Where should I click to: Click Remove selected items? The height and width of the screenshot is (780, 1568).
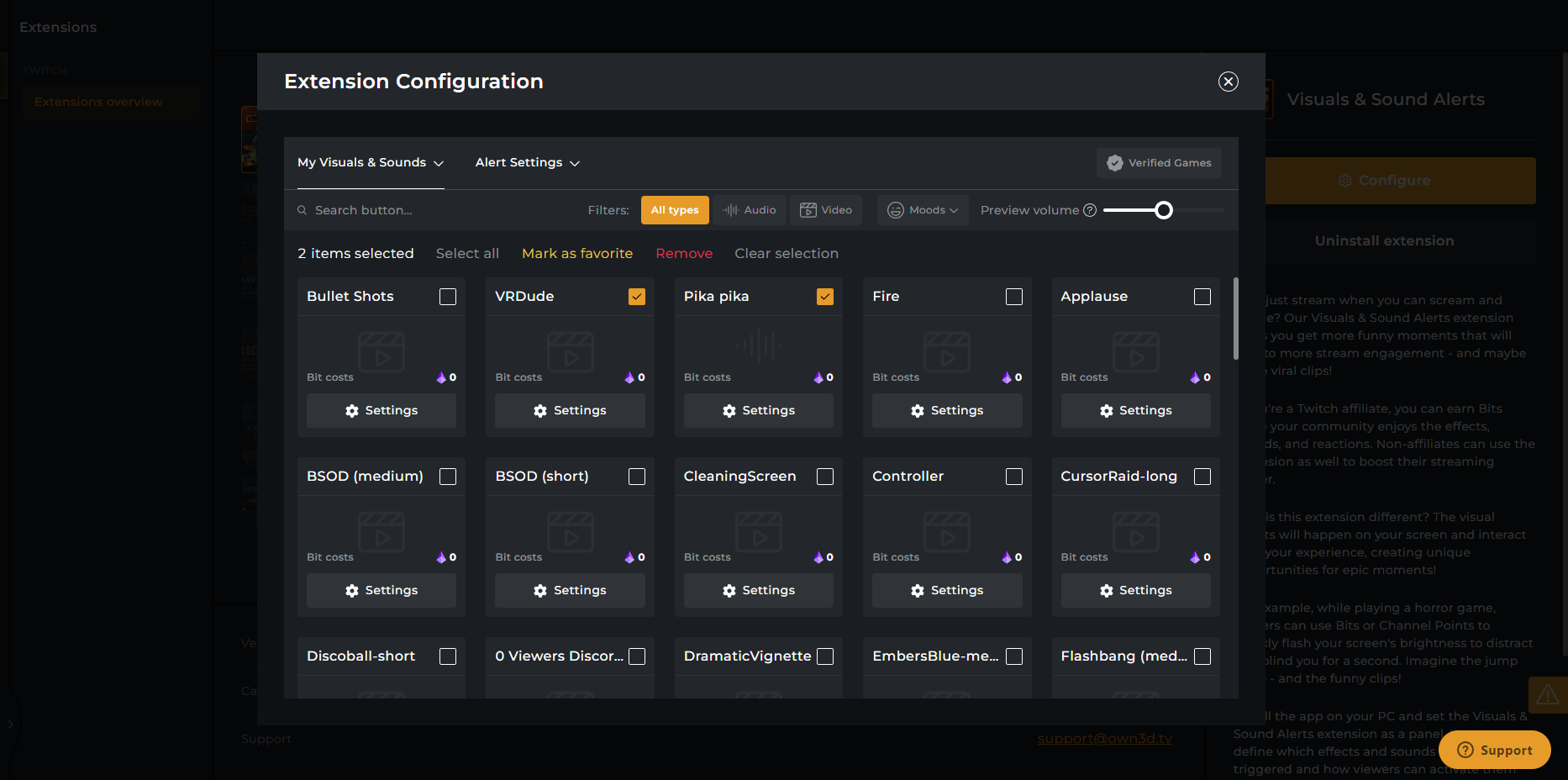tap(684, 254)
